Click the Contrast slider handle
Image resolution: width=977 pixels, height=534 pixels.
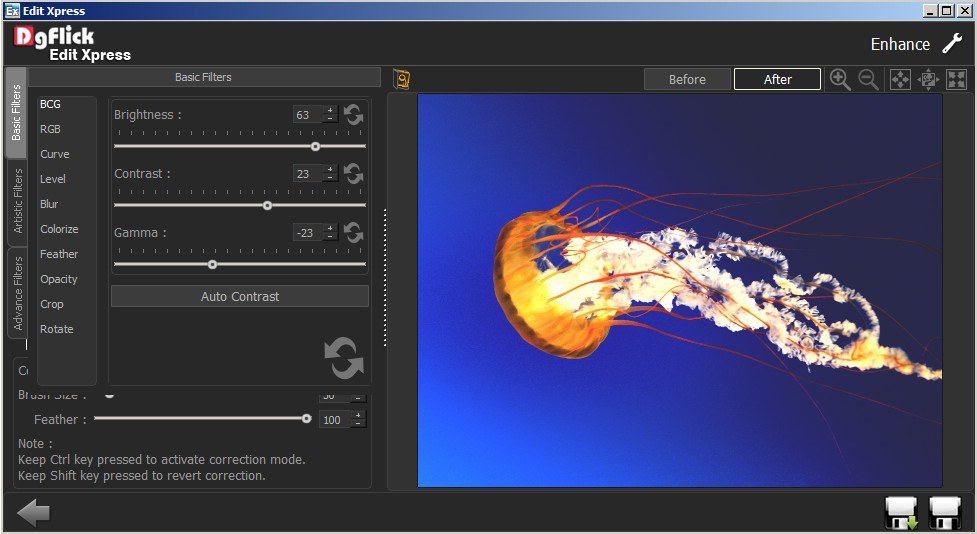267,206
